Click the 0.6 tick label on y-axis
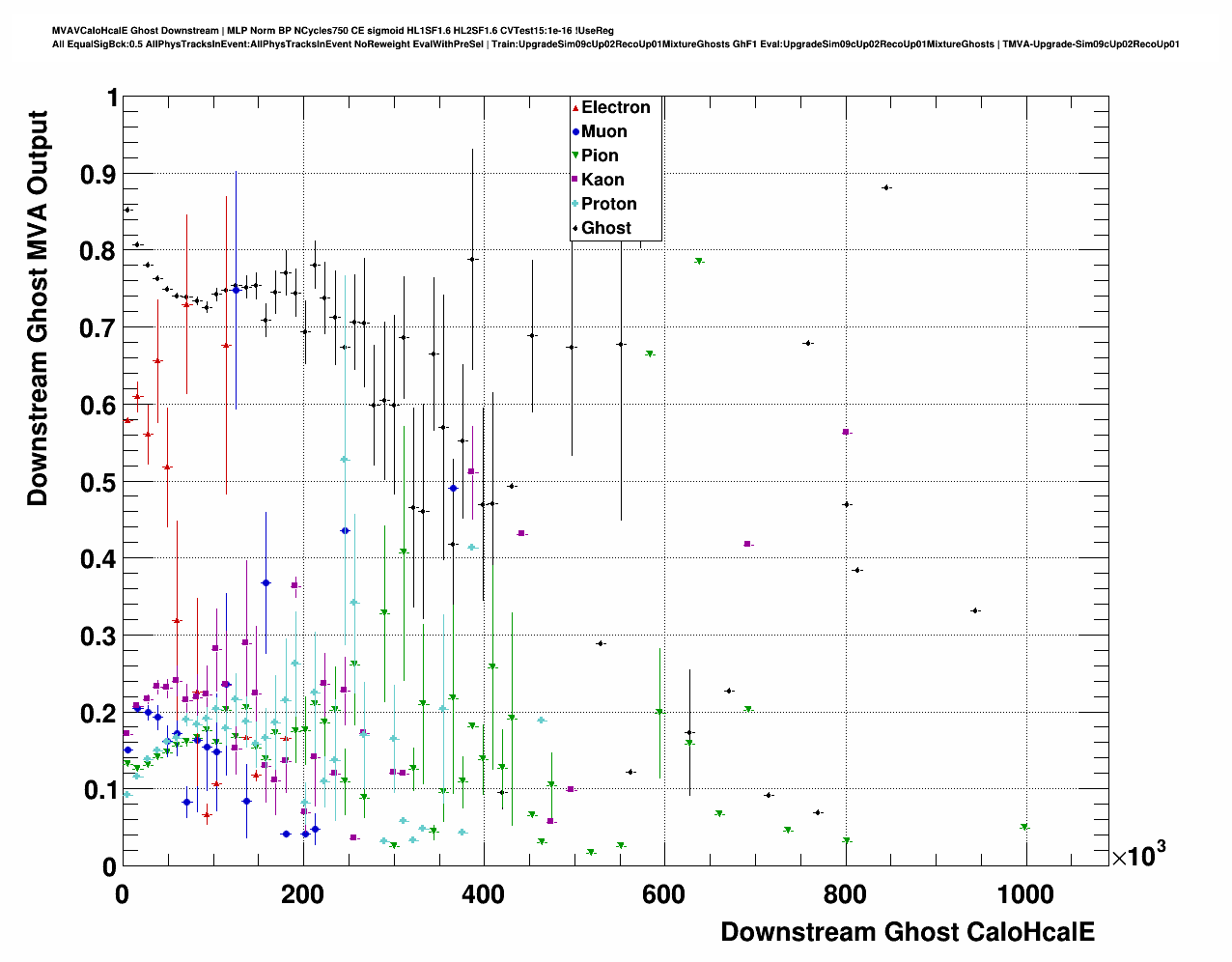 pos(98,405)
